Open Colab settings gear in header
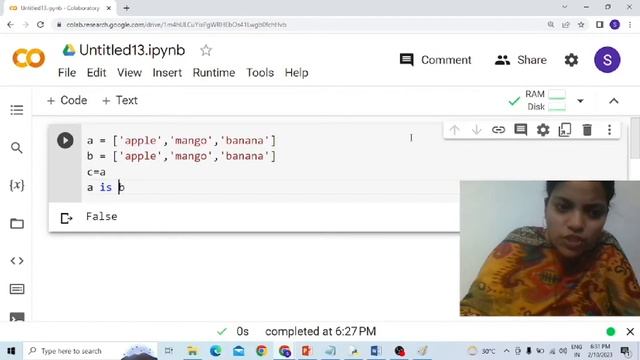 click(x=571, y=60)
